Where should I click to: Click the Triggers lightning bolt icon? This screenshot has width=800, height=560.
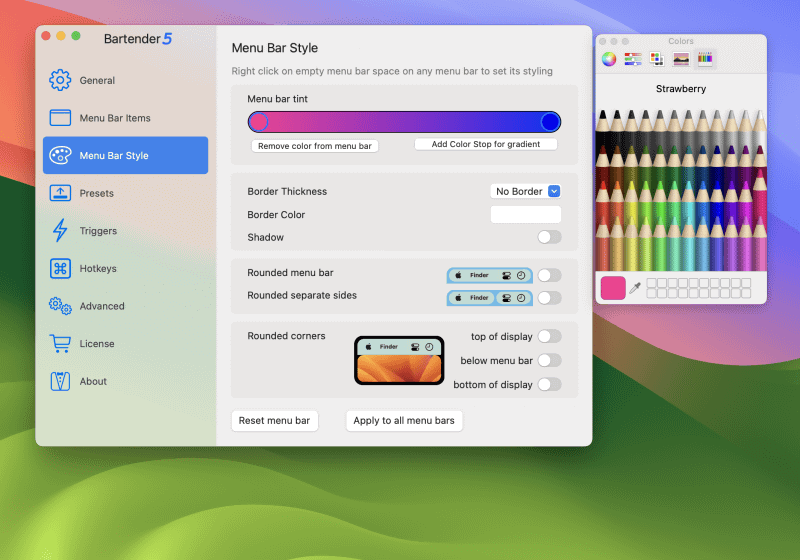pyautogui.click(x=60, y=231)
